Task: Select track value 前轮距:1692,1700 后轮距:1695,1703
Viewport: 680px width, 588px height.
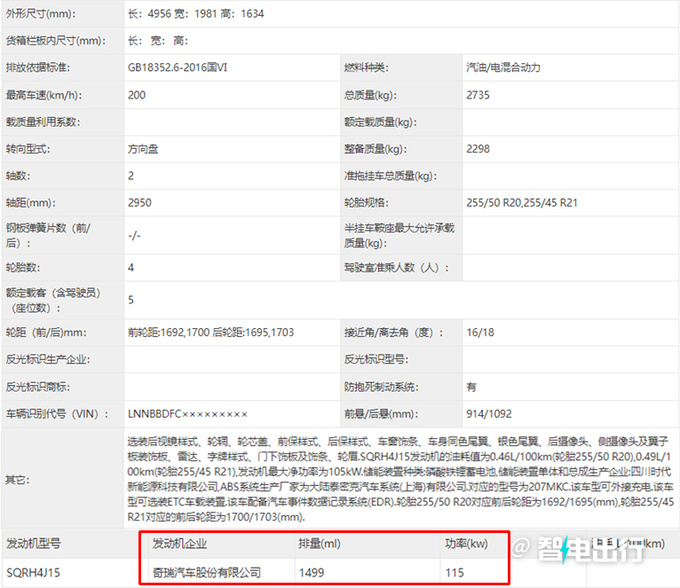Action: click(x=210, y=333)
